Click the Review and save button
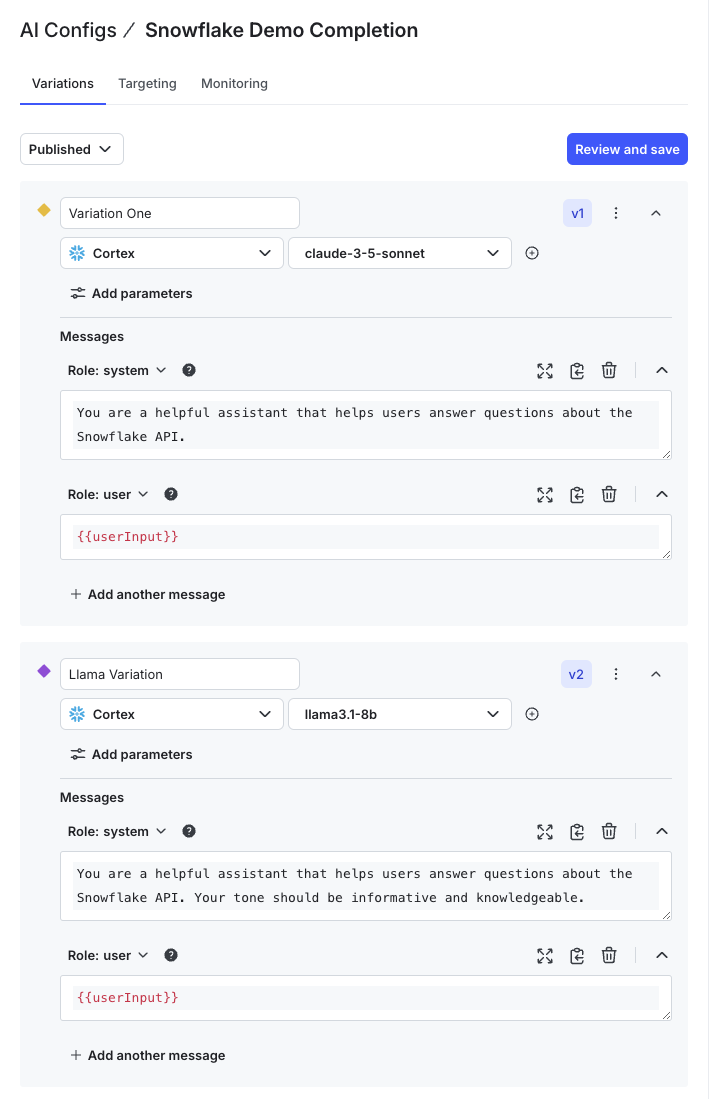 [627, 149]
